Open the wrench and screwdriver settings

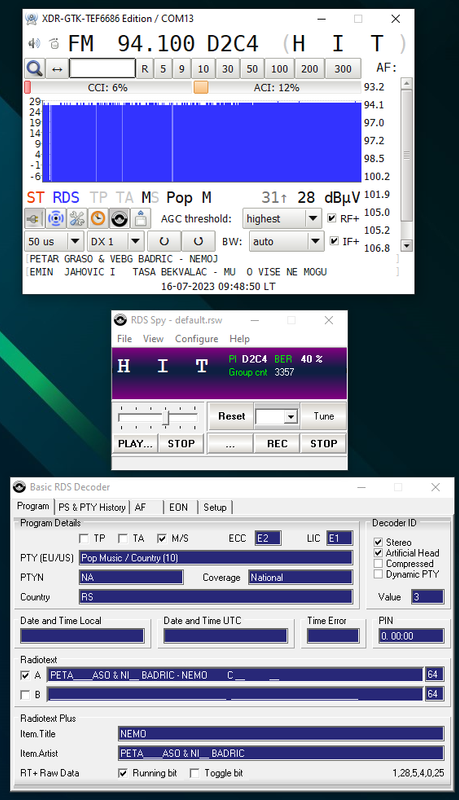coord(76,219)
